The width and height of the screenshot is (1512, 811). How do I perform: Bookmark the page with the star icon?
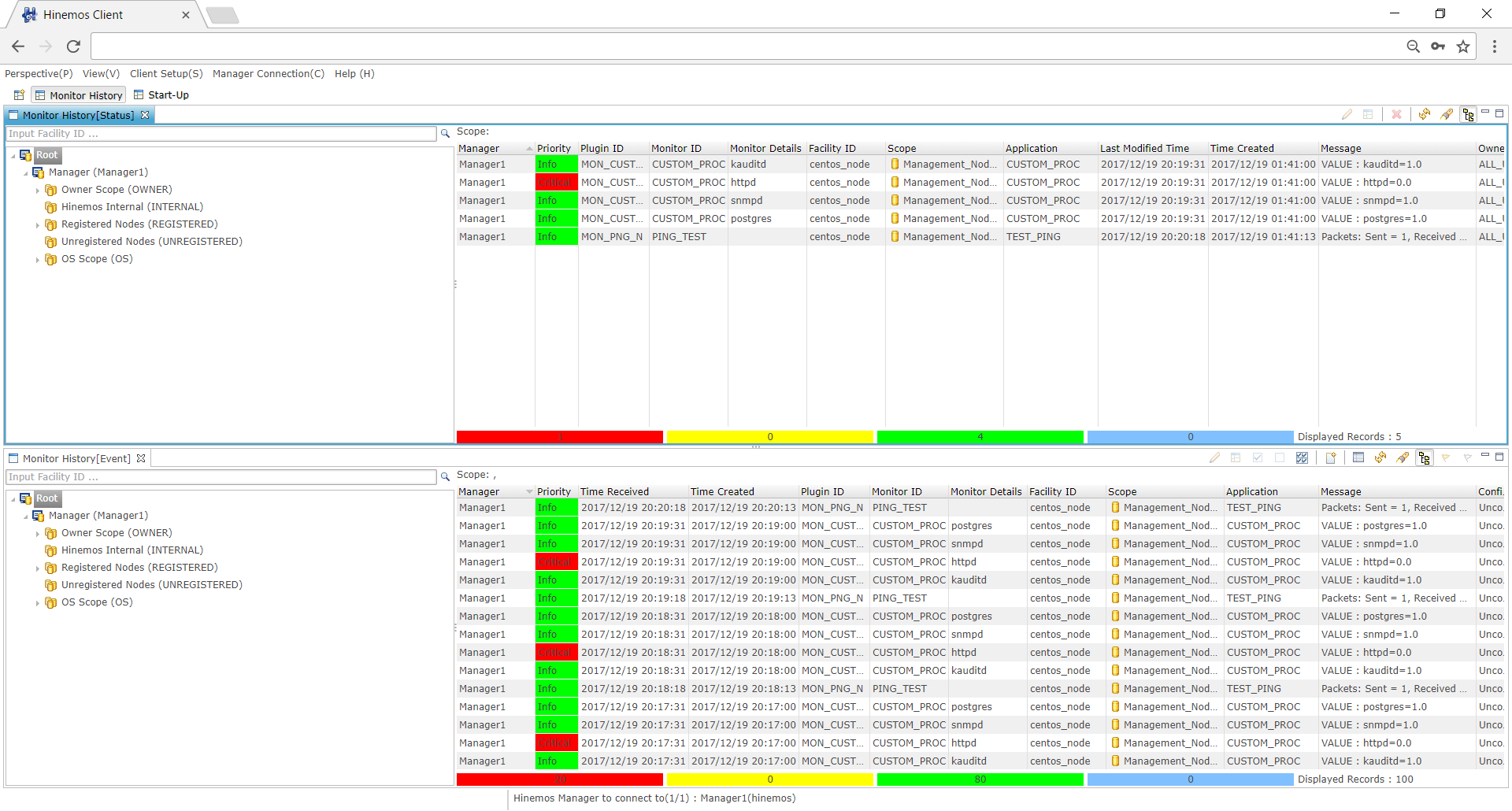click(1463, 46)
